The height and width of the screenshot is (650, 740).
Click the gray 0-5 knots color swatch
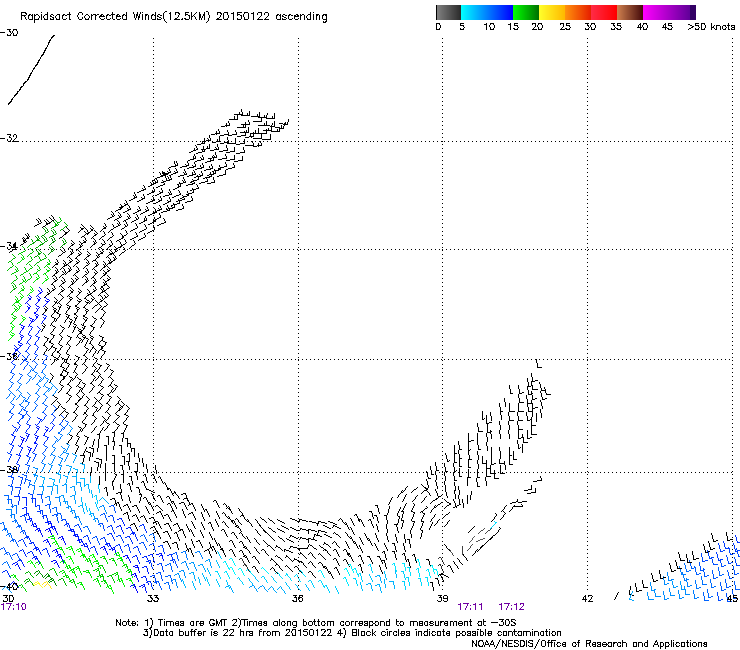pyautogui.click(x=448, y=12)
